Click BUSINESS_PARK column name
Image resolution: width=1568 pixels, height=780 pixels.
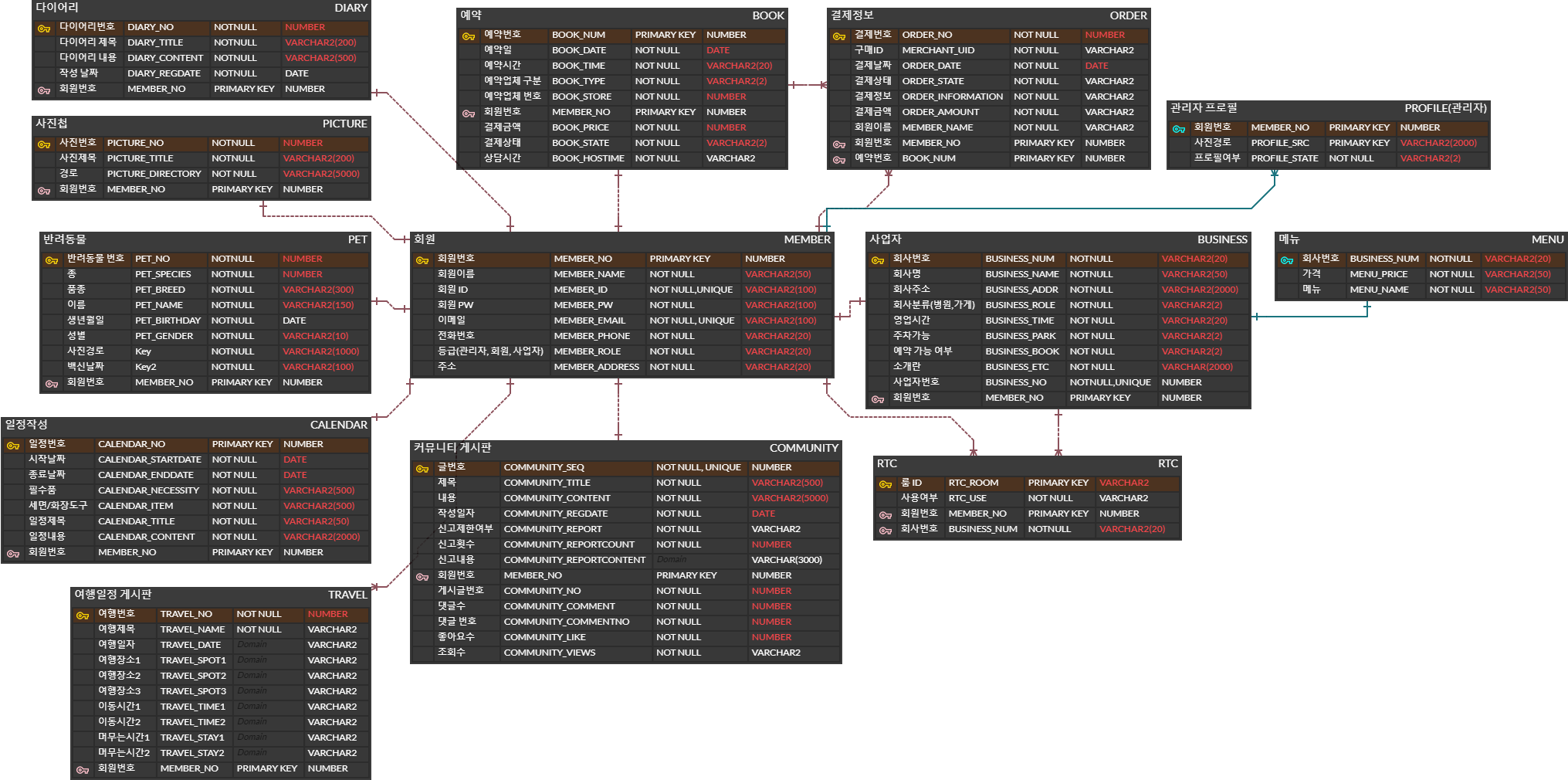pos(1021,336)
